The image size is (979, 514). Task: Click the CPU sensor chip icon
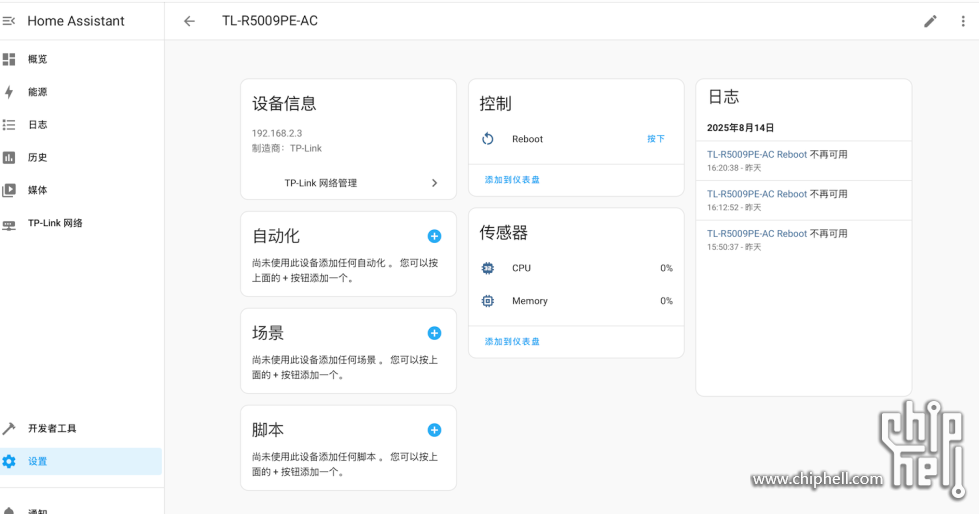[x=488, y=268]
